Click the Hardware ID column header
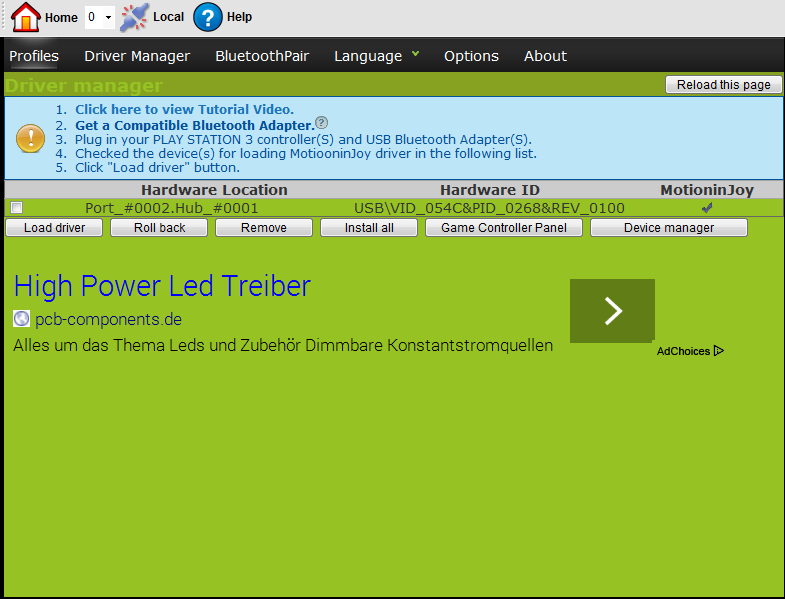The width and height of the screenshot is (785, 599). tap(490, 190)
